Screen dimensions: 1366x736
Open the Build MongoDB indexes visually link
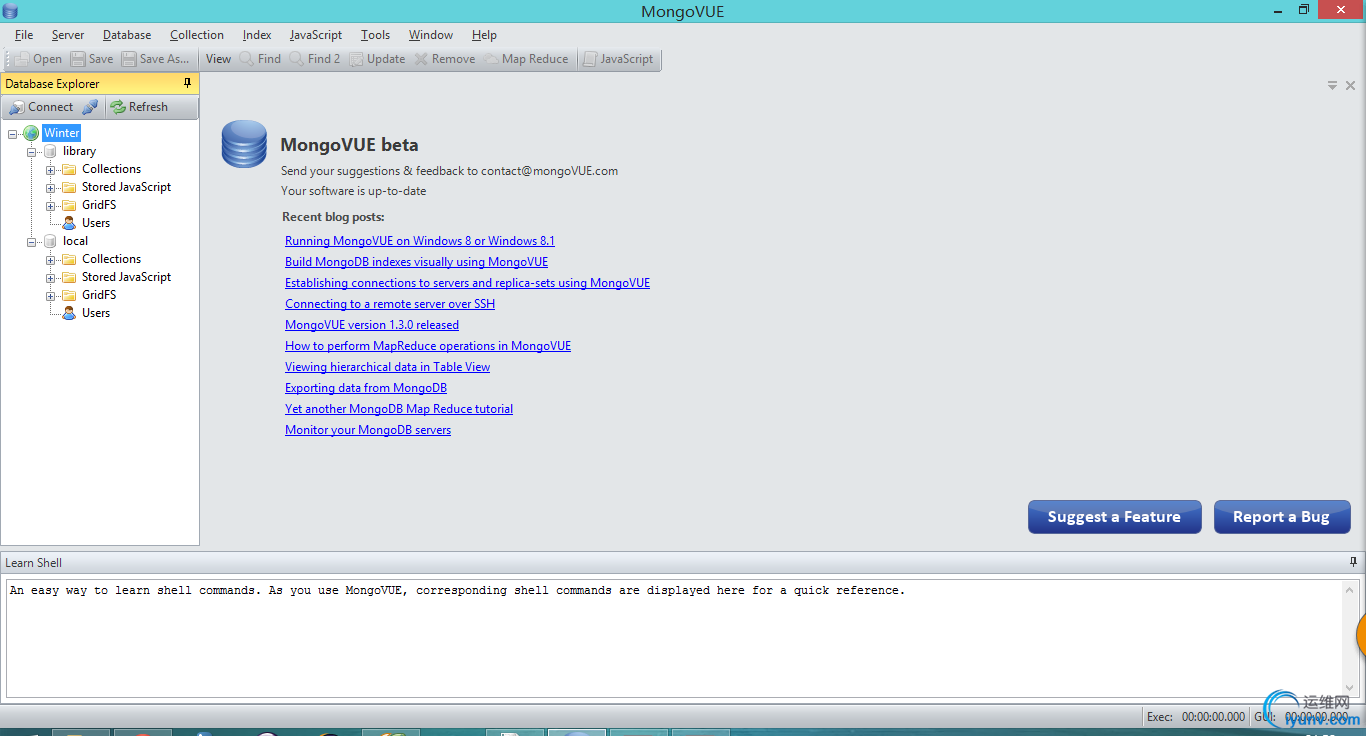(417, 262)
